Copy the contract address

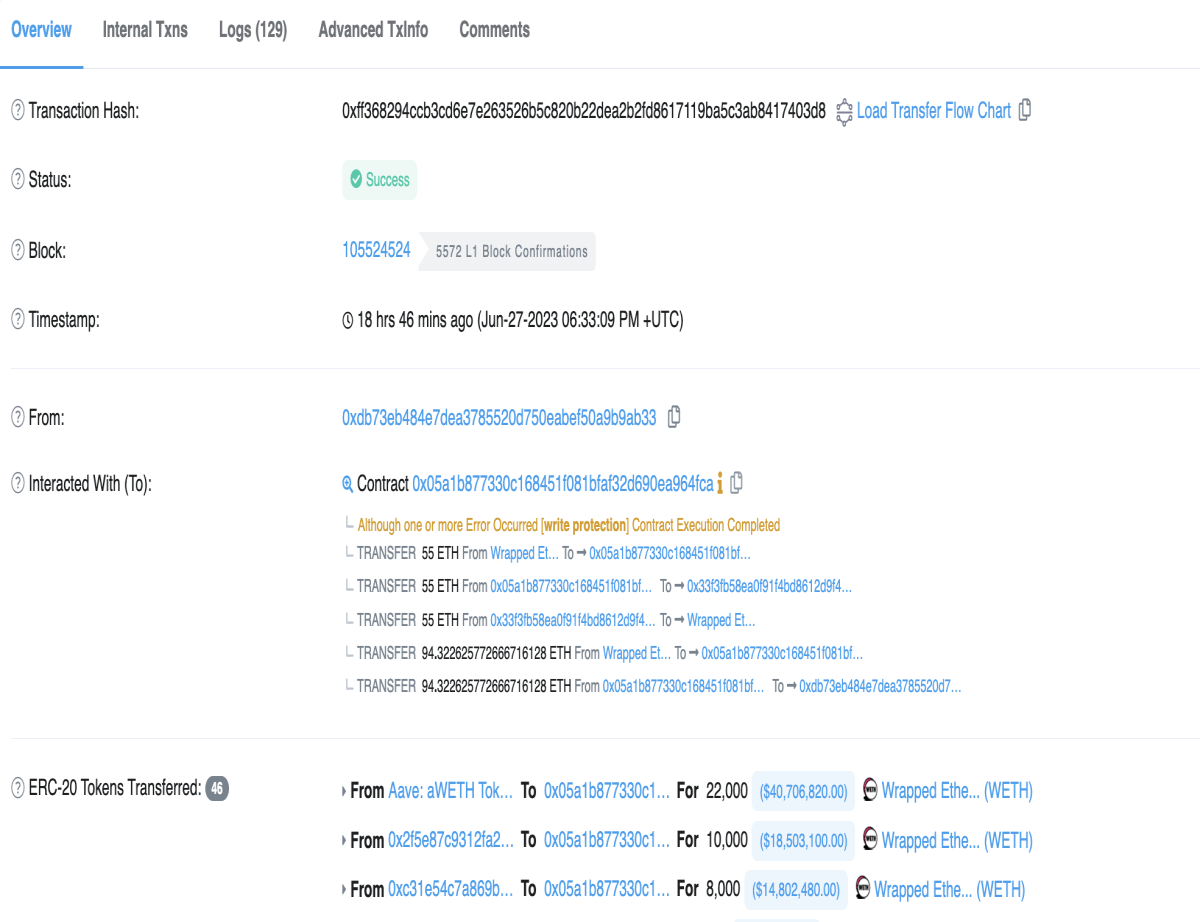coord(737,483)
